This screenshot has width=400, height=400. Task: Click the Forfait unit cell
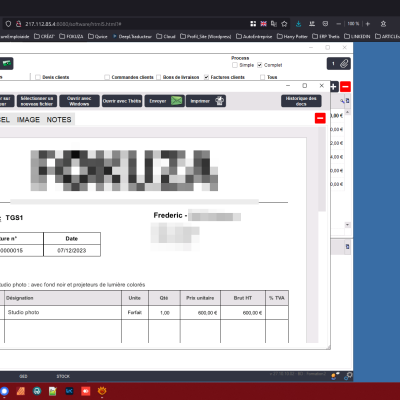click(x=135, y=312)
